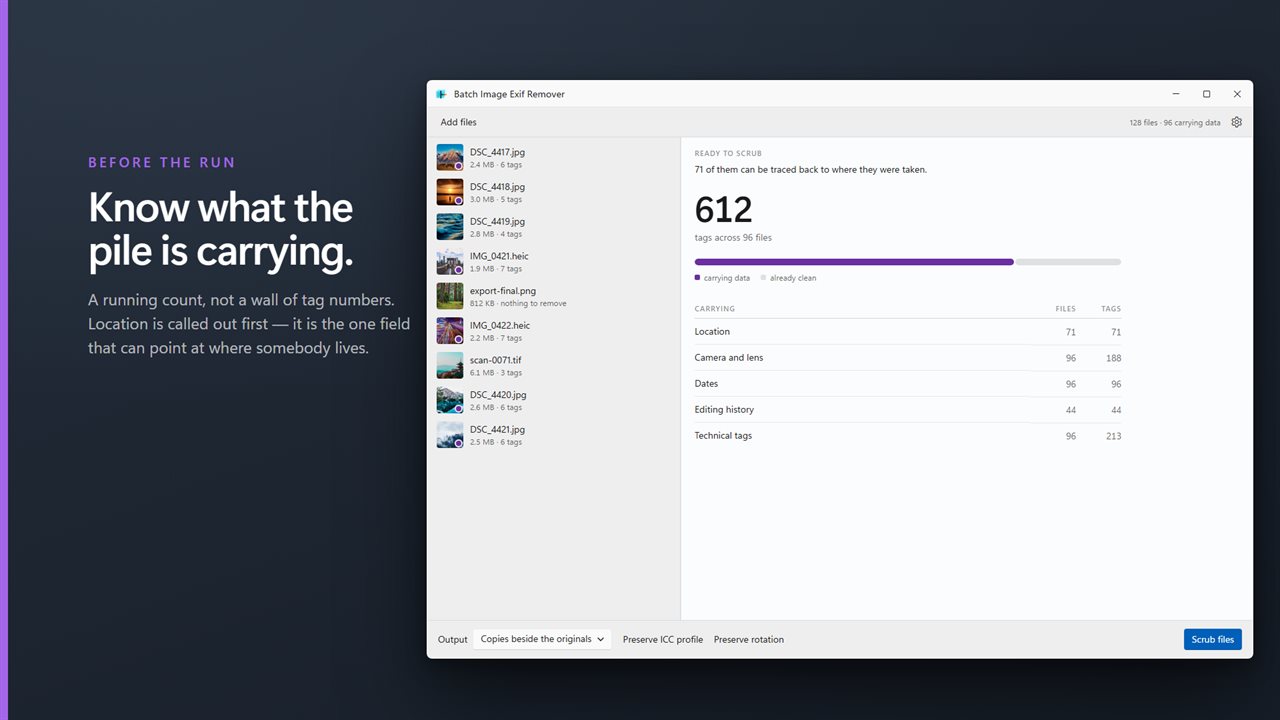Click the Technical tags row label
Screen dimensions: 1280x720
coord(723,436)
